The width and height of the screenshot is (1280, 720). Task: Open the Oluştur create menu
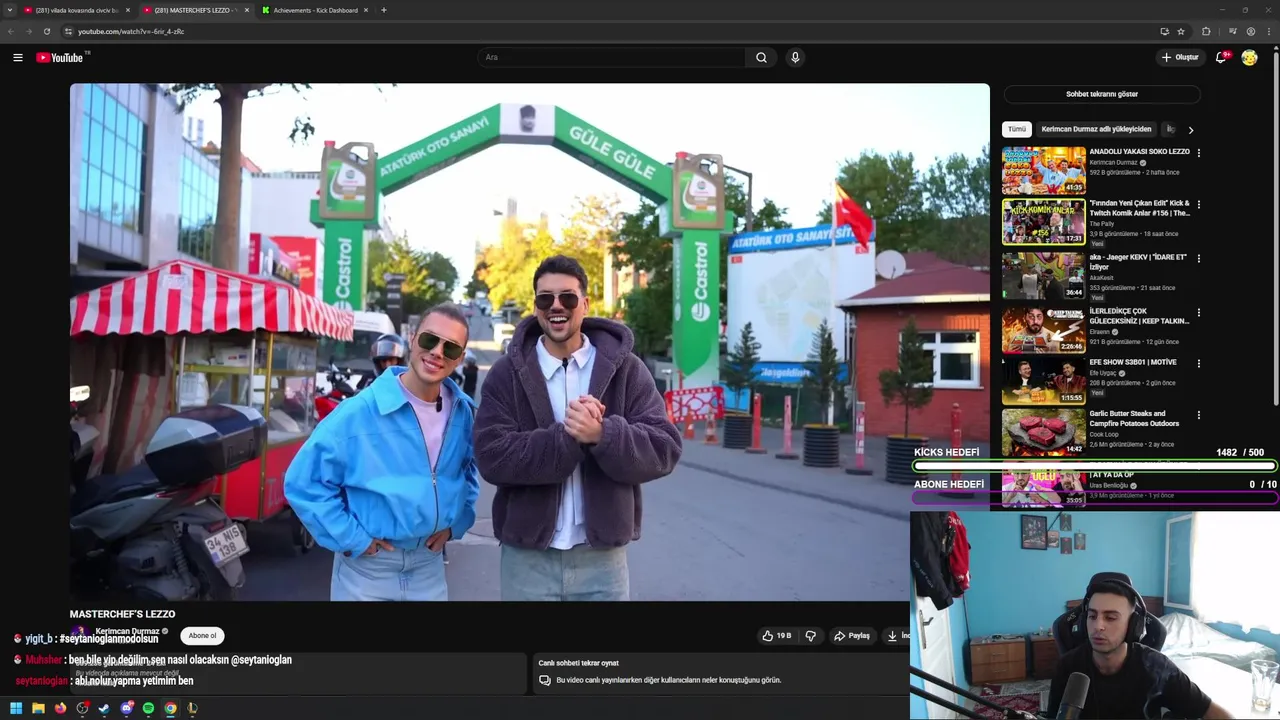[x=1180, y=58]
